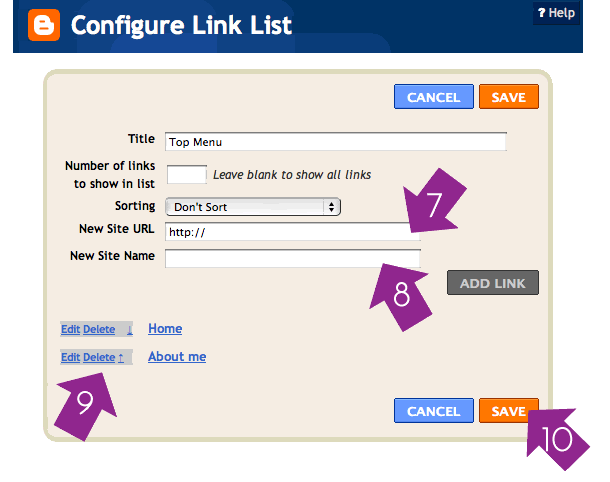Move About me link up with arrow

pos(120,357)
